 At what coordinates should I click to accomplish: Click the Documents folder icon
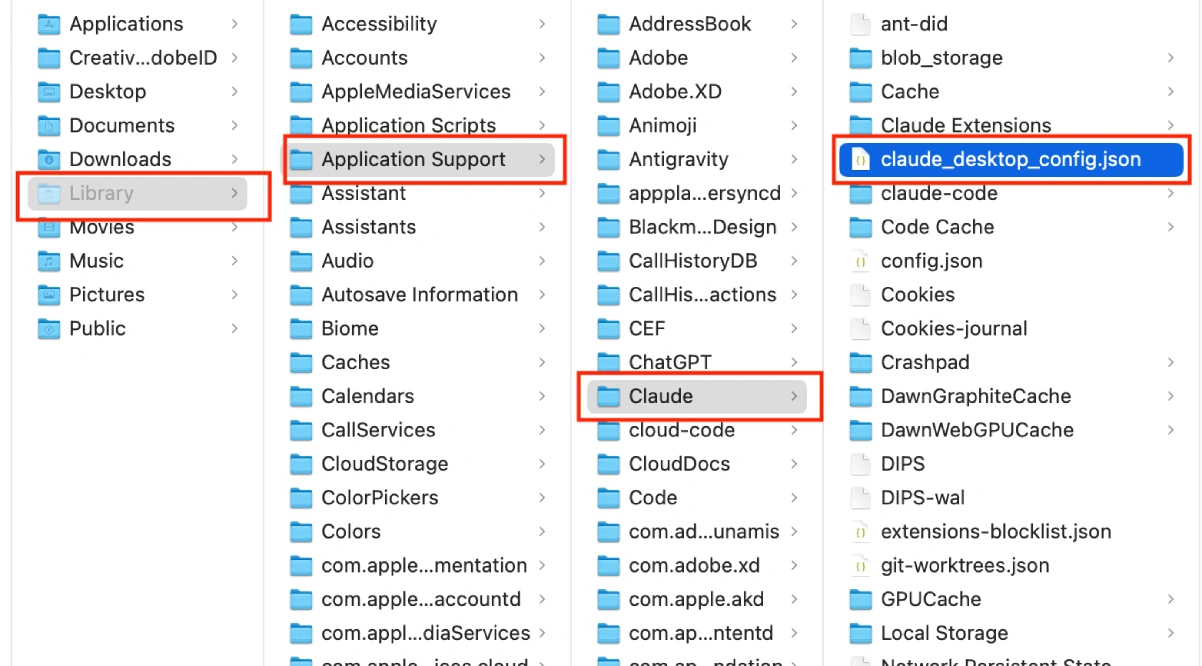(x=49, y=126)
